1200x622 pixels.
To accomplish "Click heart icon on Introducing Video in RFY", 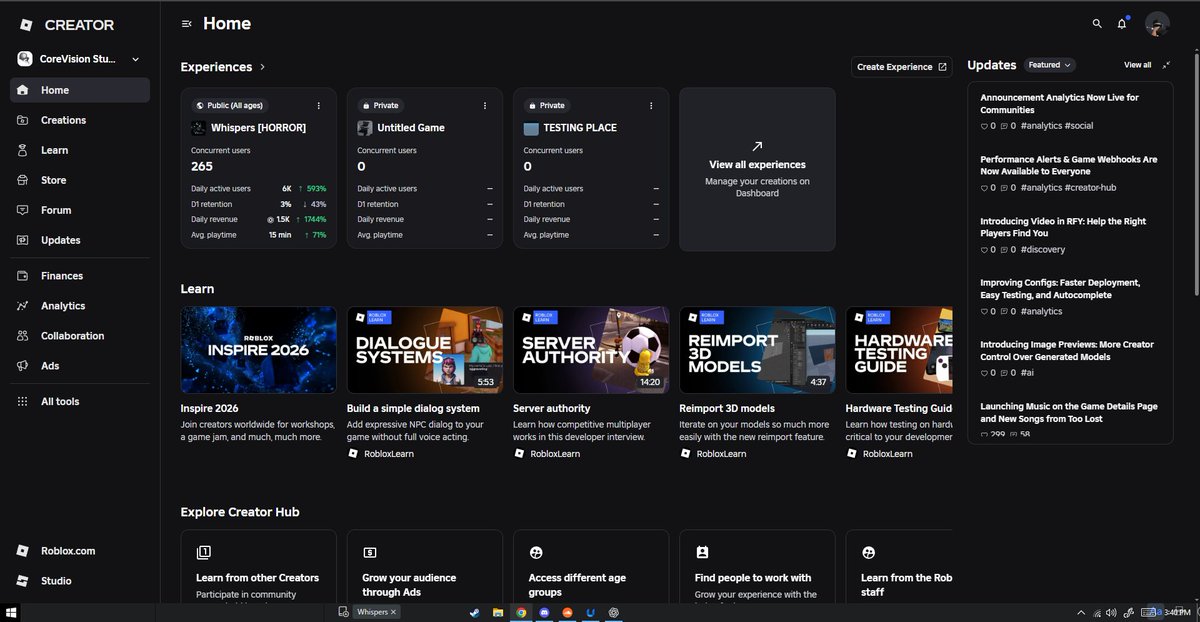I will click(x=984, y=250).
